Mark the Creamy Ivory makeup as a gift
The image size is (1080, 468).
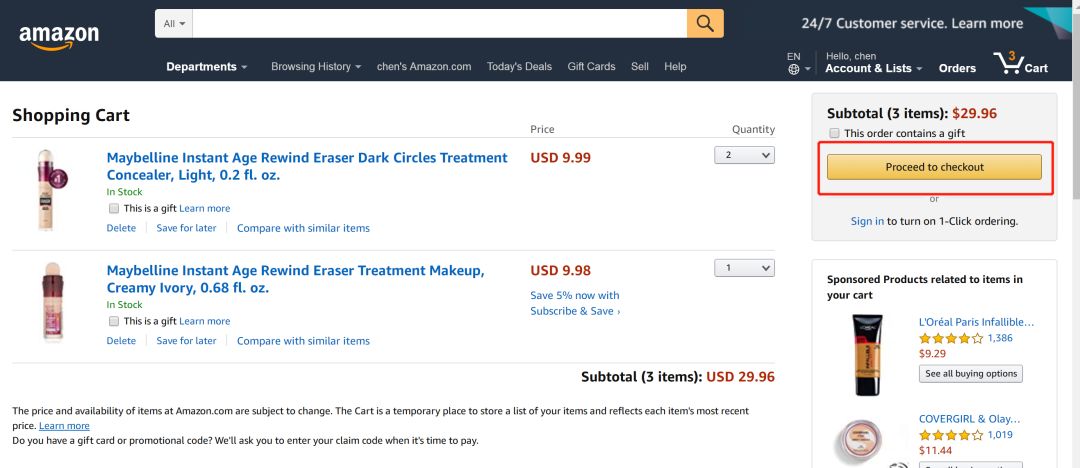[x=114, y=321]
